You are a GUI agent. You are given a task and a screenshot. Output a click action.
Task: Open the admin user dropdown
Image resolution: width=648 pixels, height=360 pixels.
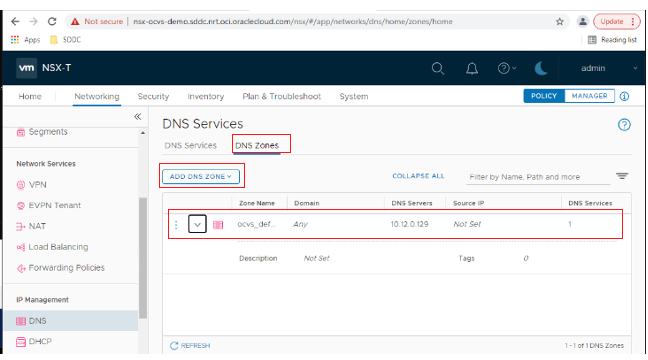click(609, 68)
